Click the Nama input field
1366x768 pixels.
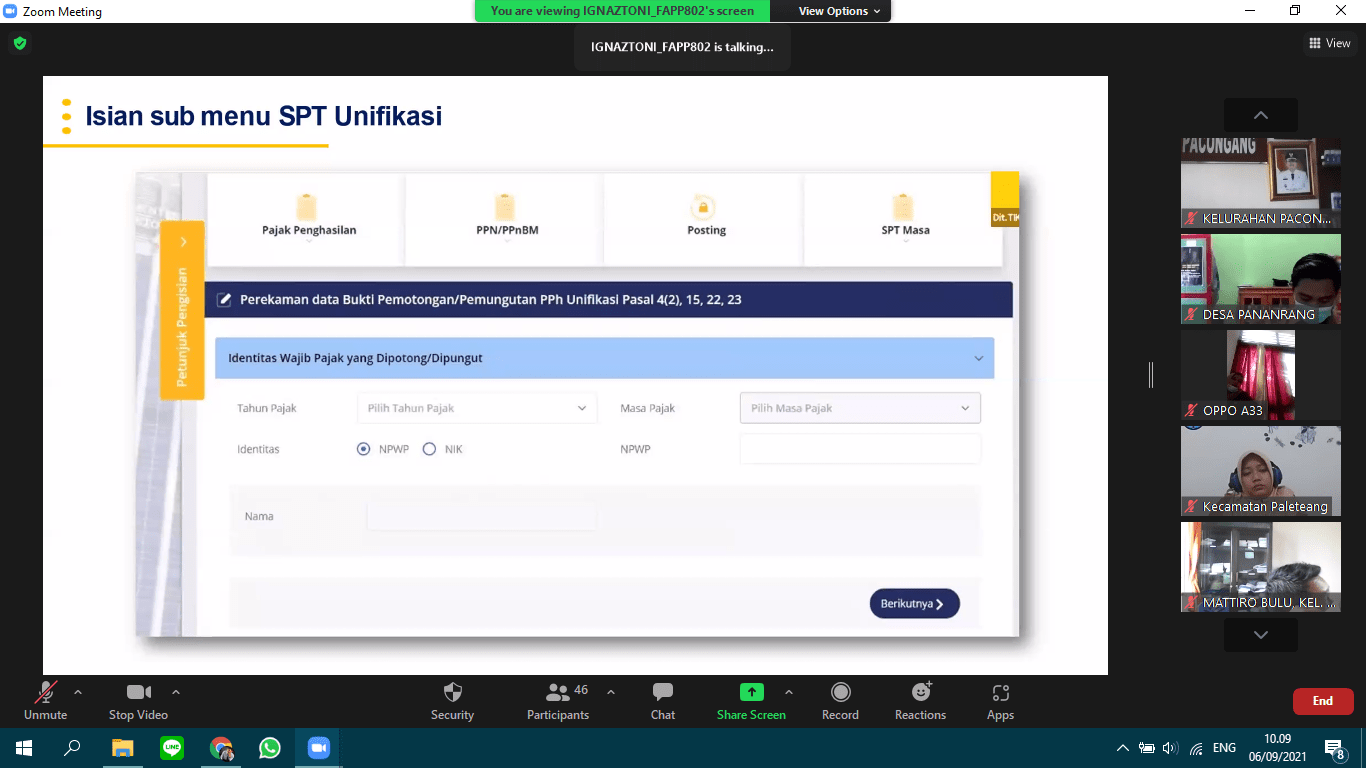pos(481,517)
